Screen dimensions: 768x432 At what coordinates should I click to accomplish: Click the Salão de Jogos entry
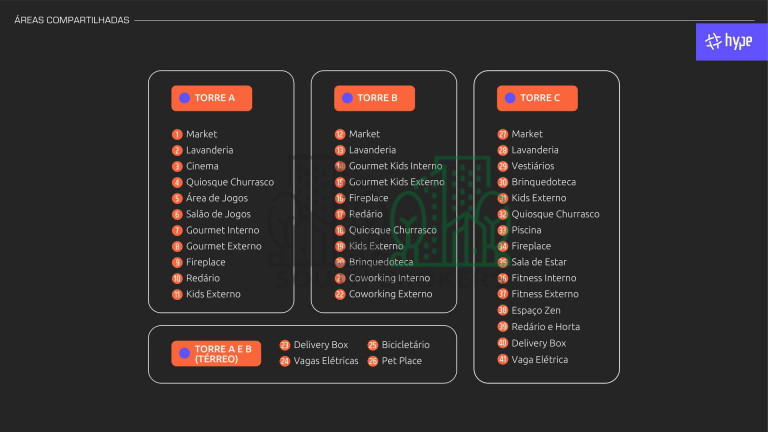point(218,214)
